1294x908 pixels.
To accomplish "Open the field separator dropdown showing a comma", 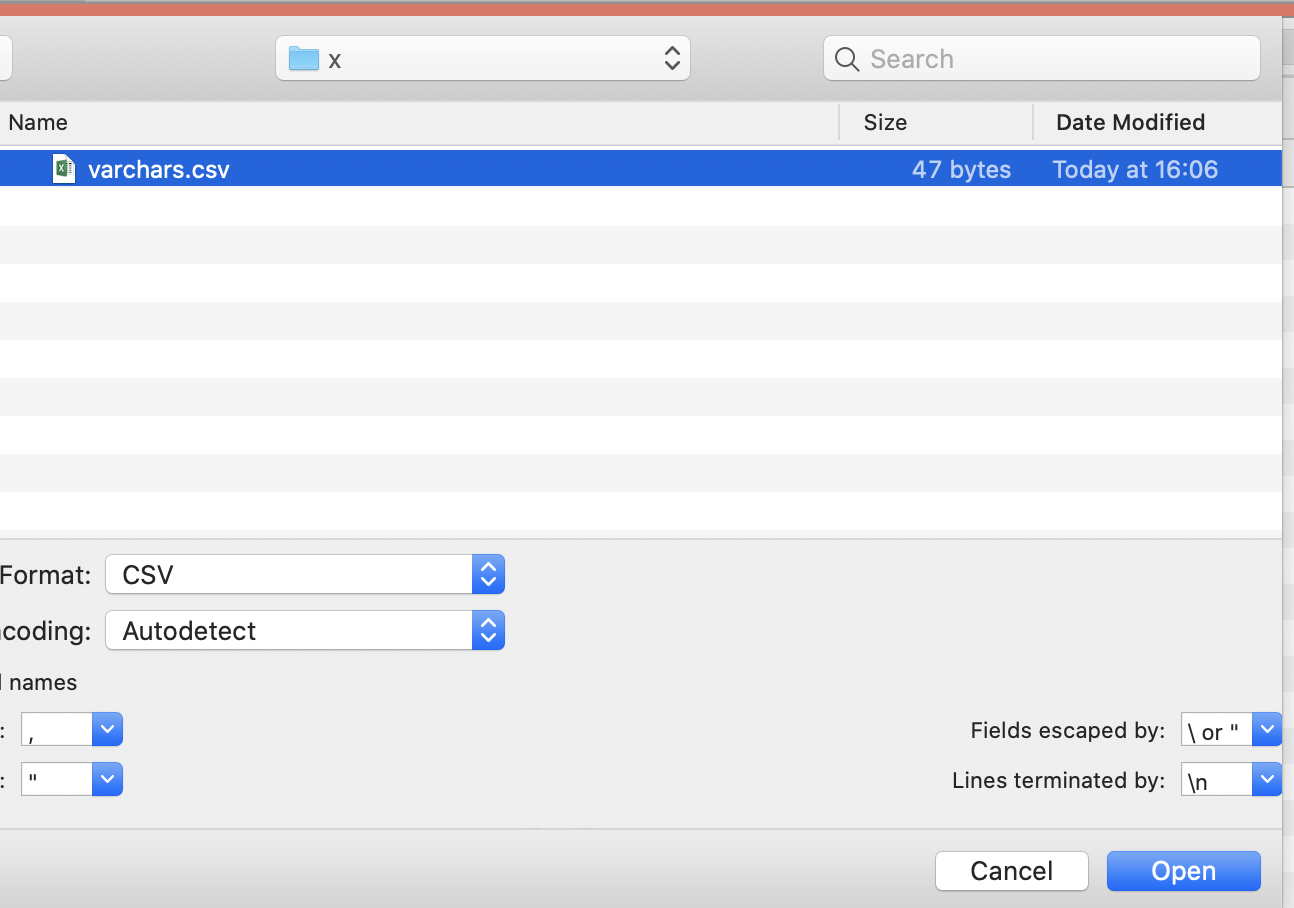I will (107, 729).
